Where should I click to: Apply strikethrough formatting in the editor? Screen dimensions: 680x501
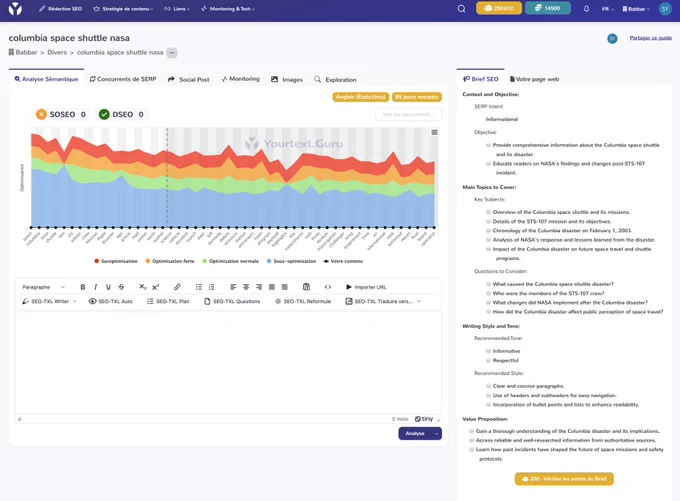[x=121, y=287]
